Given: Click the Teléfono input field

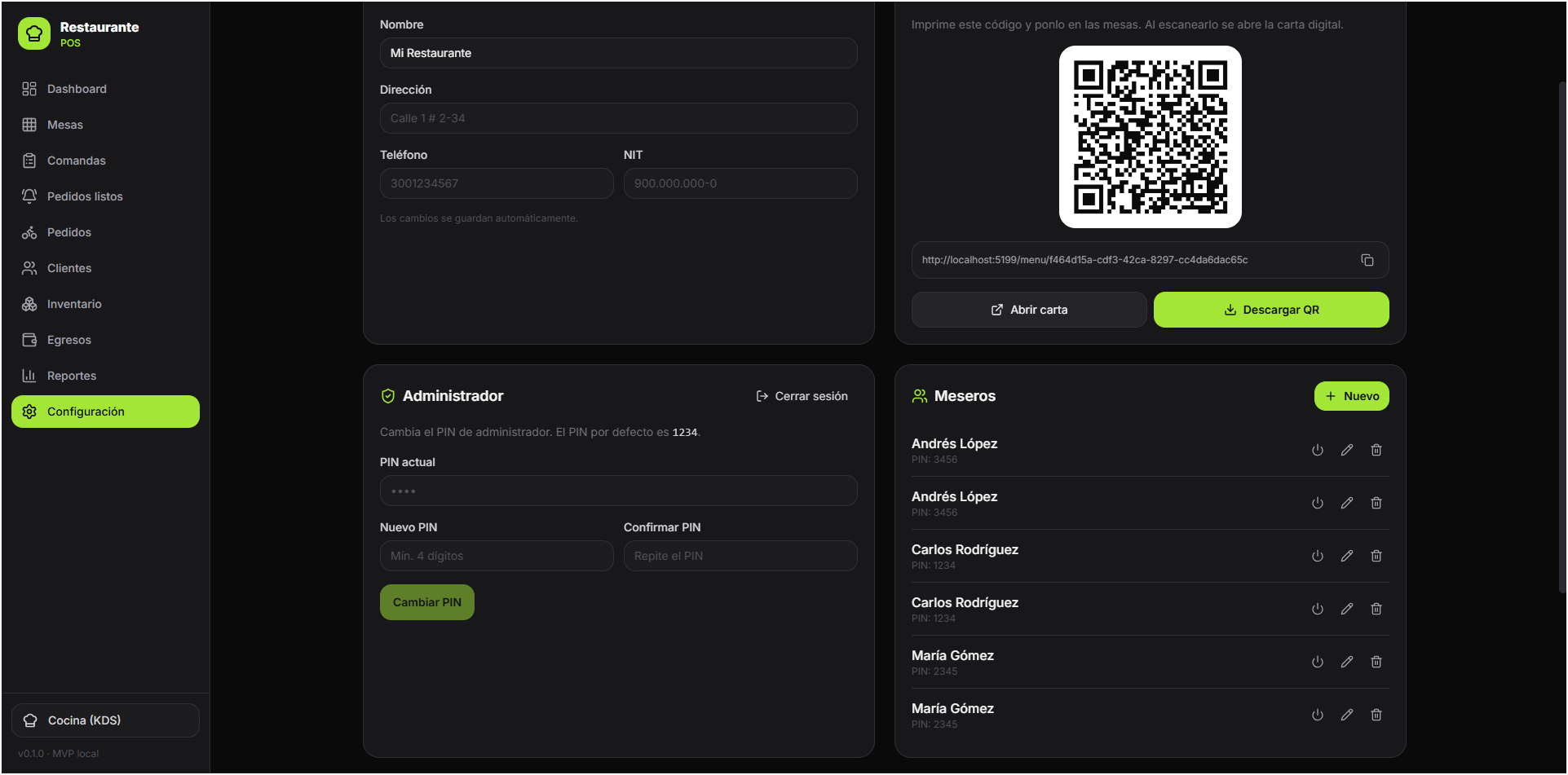Looking at the screenshot, I should point(497,183).
